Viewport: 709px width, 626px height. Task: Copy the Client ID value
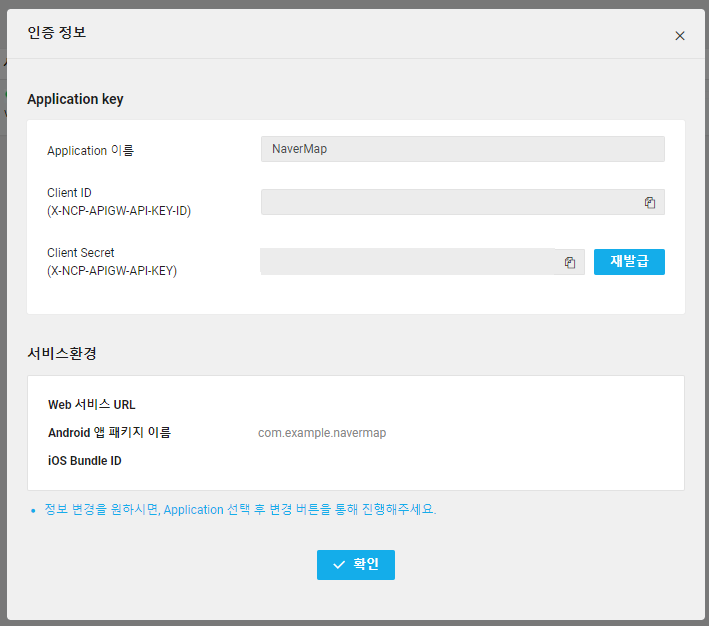point(650,203)
